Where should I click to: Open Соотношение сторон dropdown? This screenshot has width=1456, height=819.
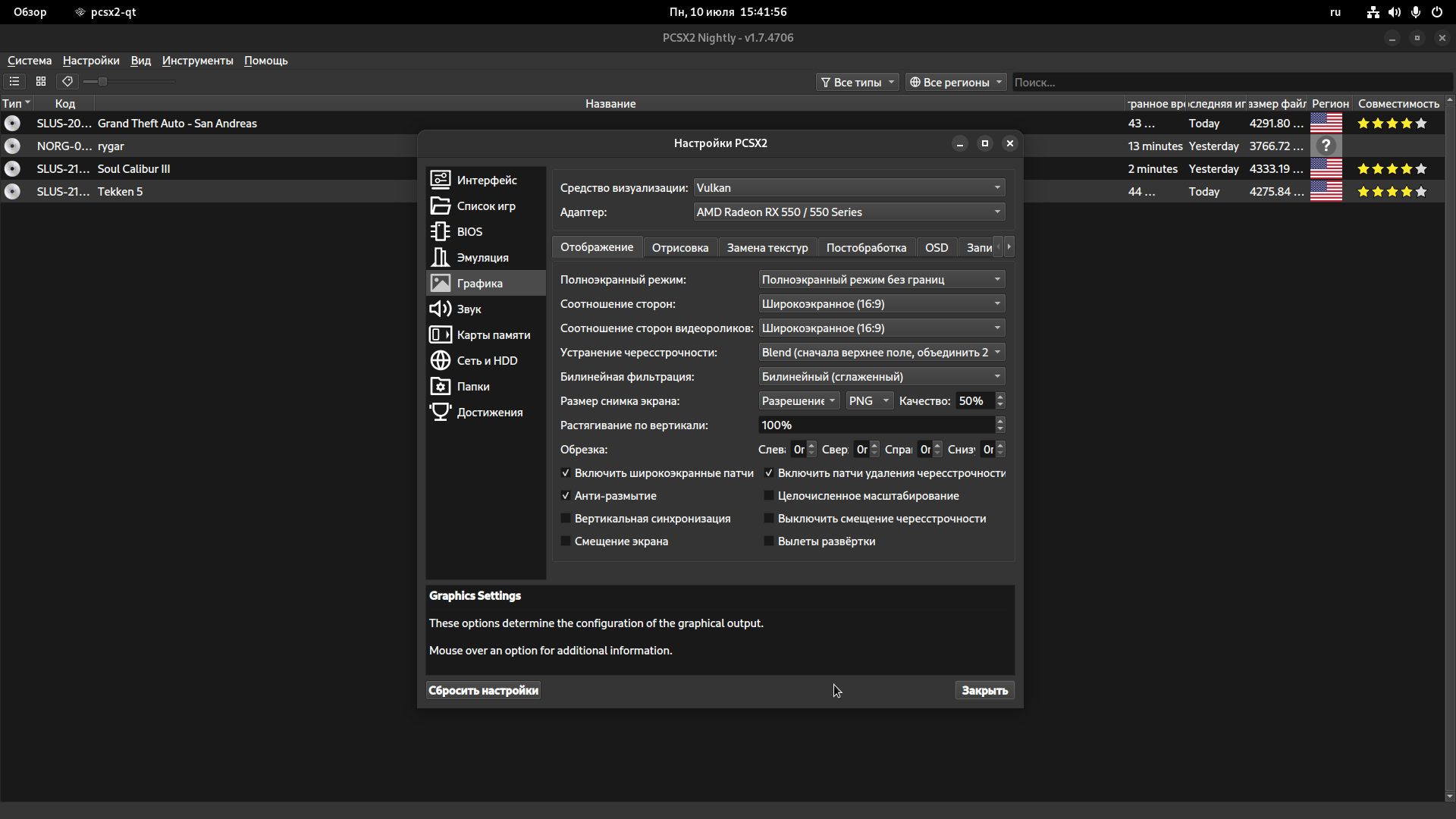click(881, 304)
